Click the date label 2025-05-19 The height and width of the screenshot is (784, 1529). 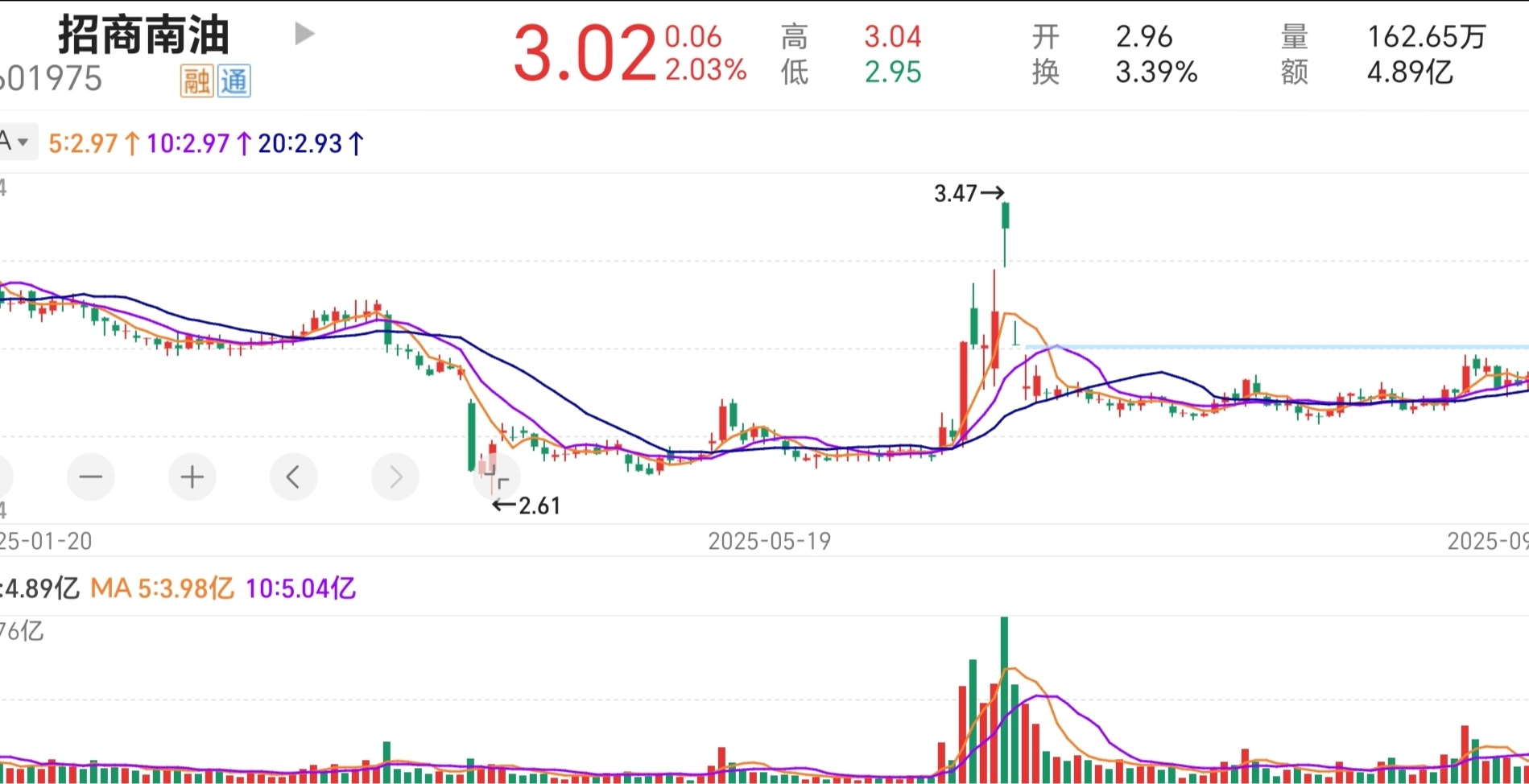click(x=769, y=541)
